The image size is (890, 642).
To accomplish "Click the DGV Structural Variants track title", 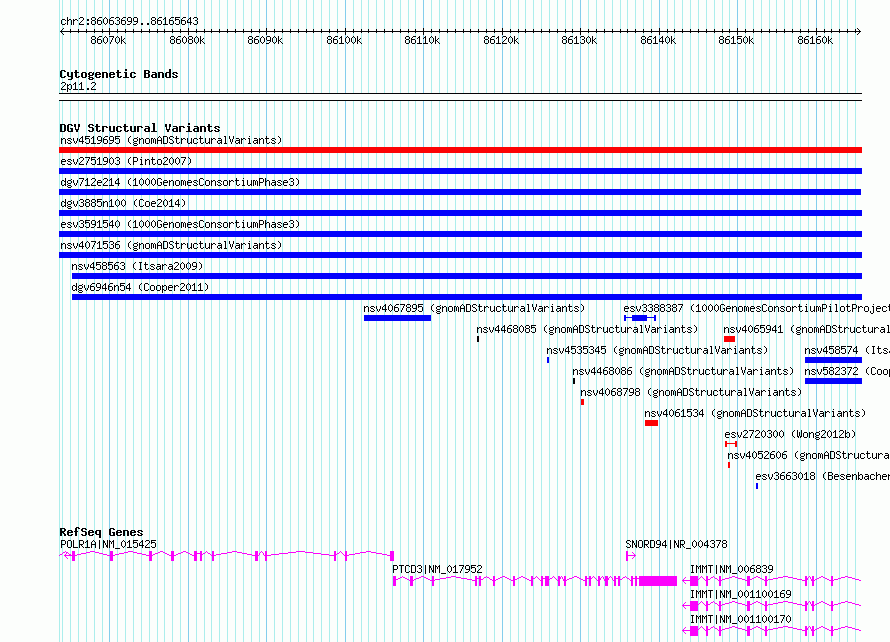I will (140, 128).
